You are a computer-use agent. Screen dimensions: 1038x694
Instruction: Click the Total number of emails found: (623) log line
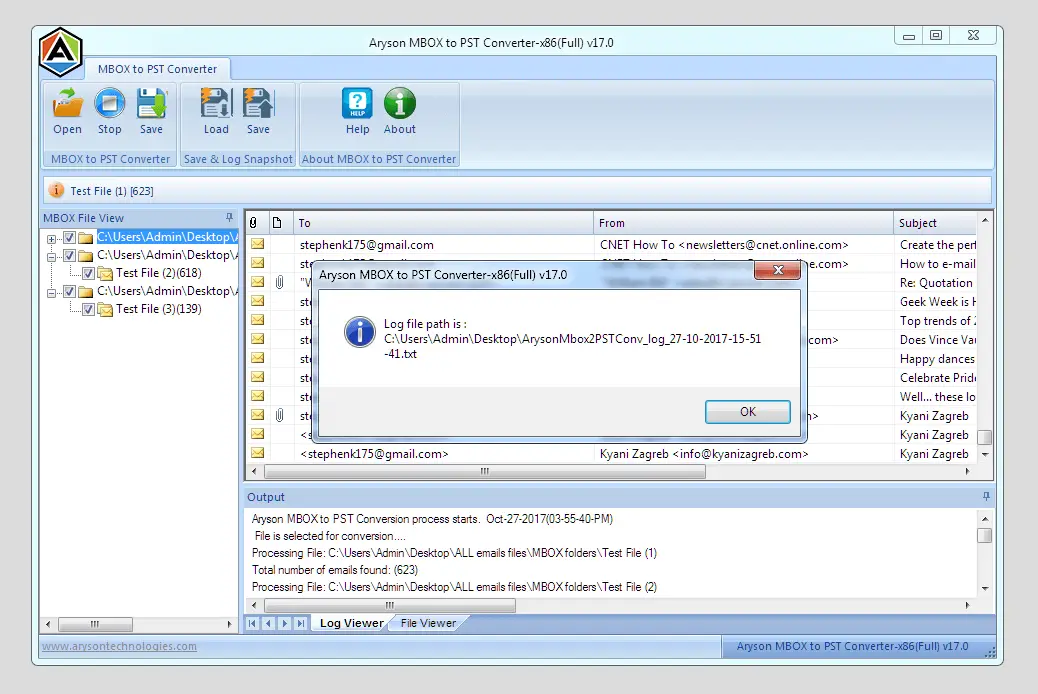(335, 570)
